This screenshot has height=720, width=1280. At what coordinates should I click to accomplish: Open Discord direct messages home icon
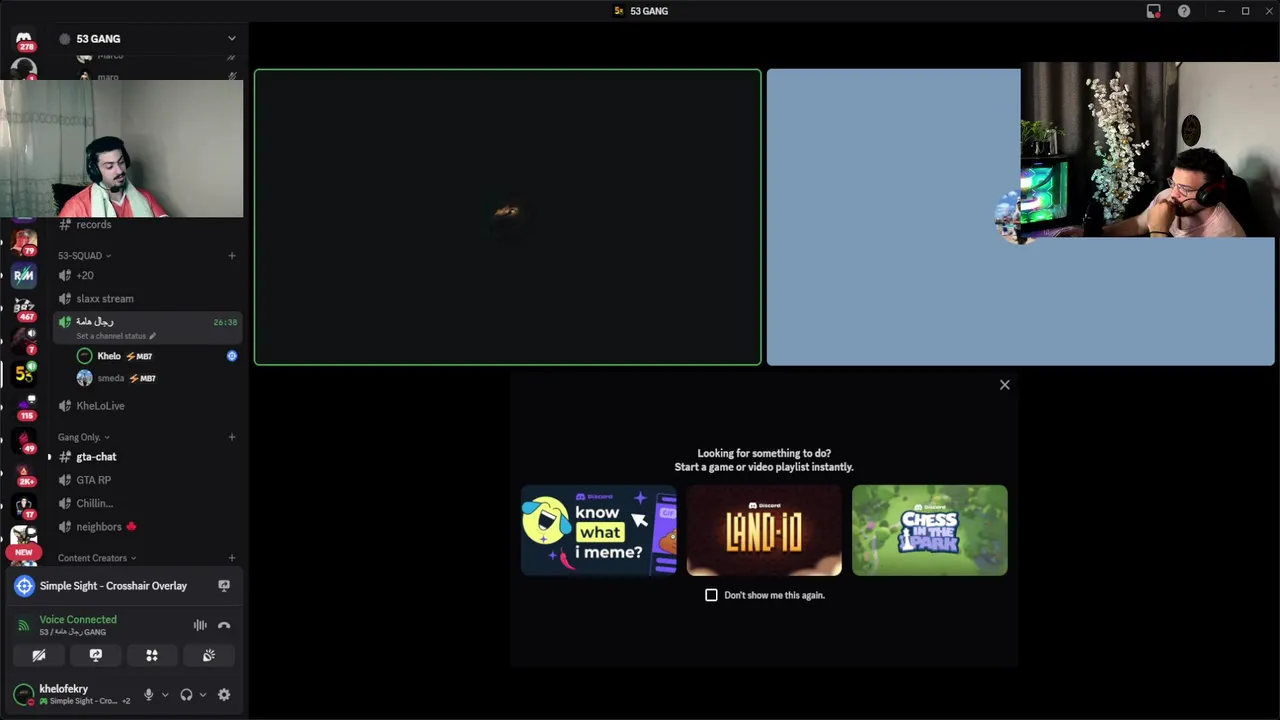point(24,38)
